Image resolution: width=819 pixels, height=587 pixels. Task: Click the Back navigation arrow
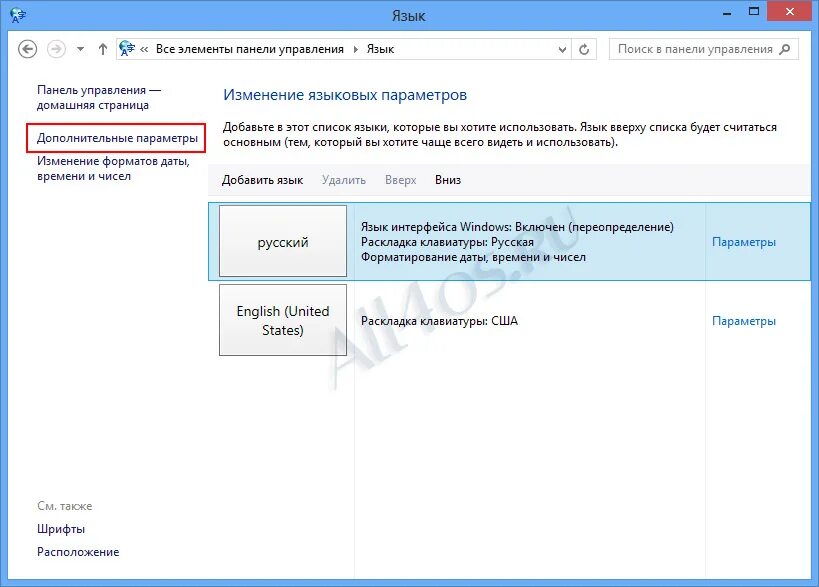(x=27, y=49)
